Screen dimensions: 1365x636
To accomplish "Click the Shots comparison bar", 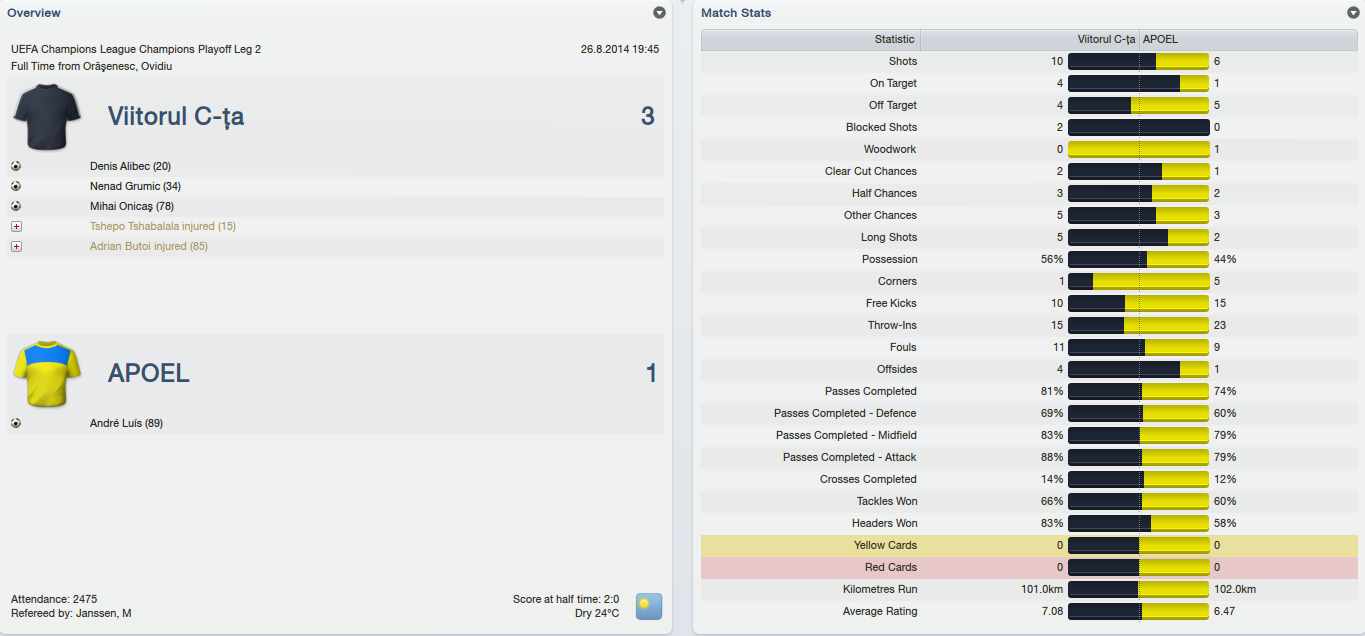I will 1139,61.
